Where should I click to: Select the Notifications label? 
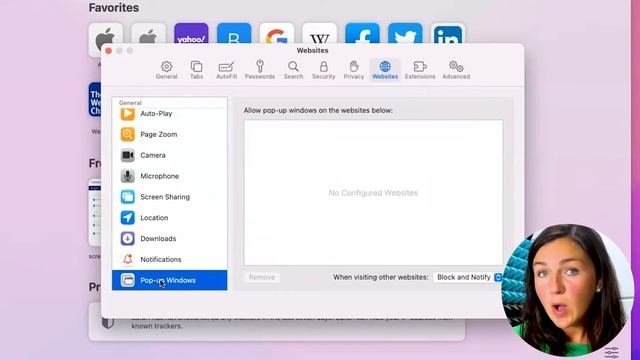(161, 259)
